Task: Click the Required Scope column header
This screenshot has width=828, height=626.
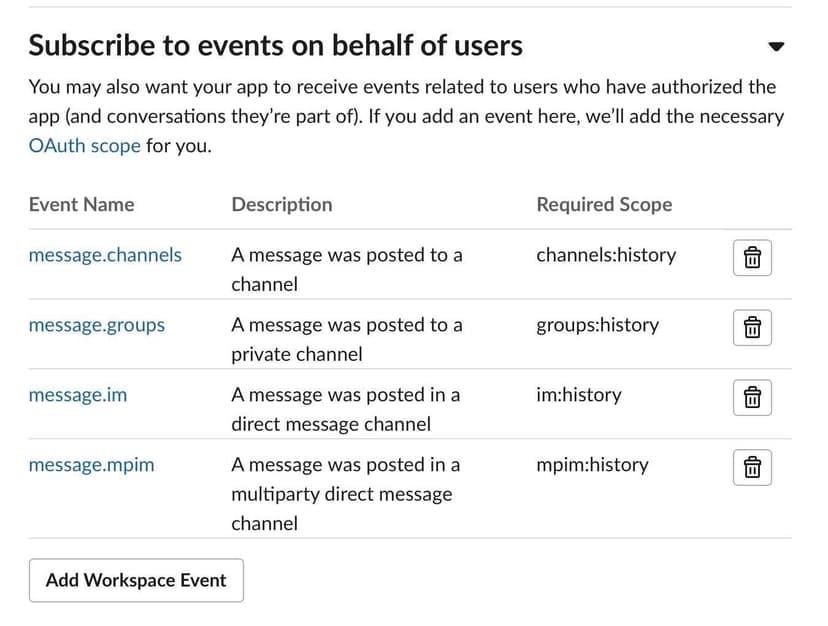Action: [x=604, y=205]
